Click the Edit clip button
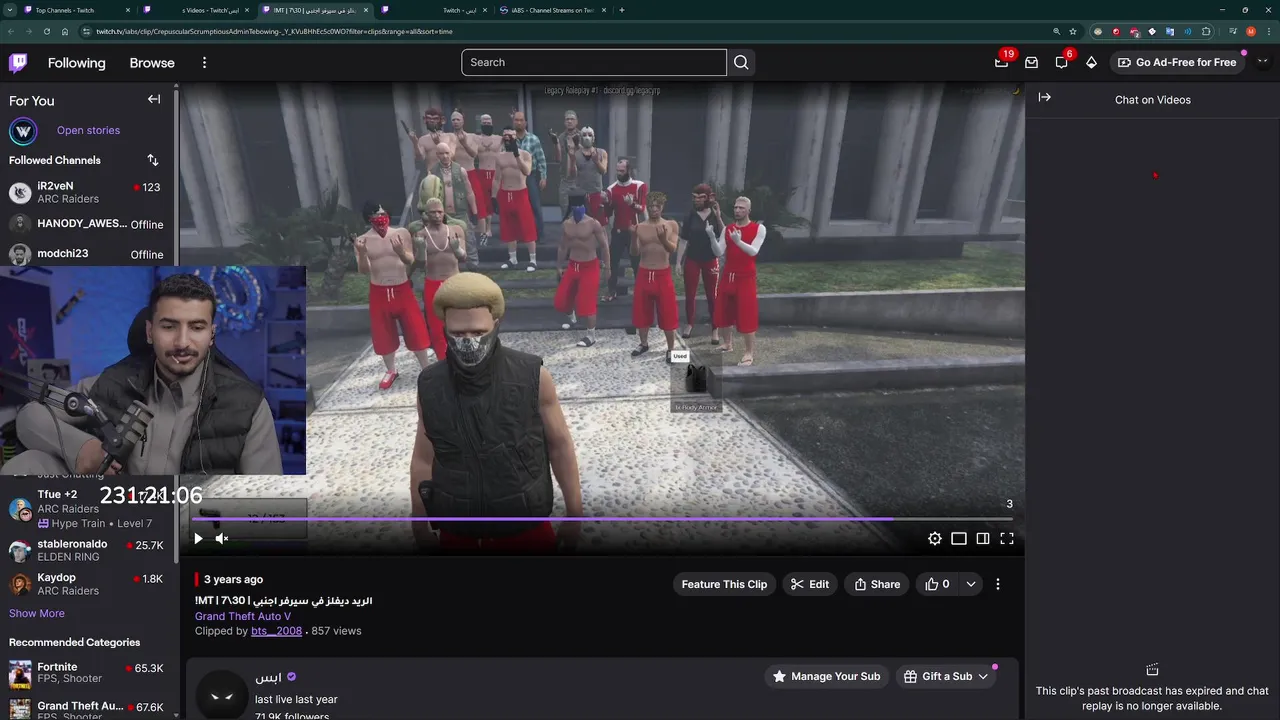Viewport: 1280px width, 720px height. coord(810,584)
